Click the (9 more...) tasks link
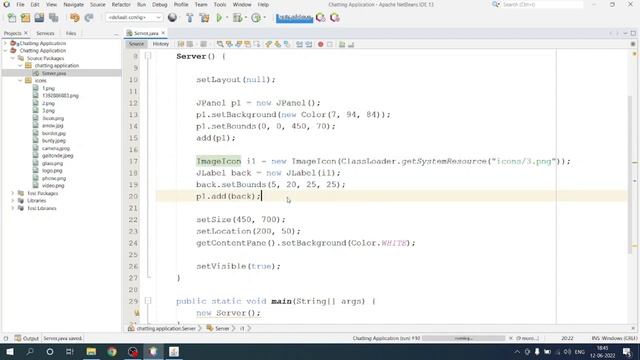This screenshot has width=640, height=360. [x=528, y=338]
